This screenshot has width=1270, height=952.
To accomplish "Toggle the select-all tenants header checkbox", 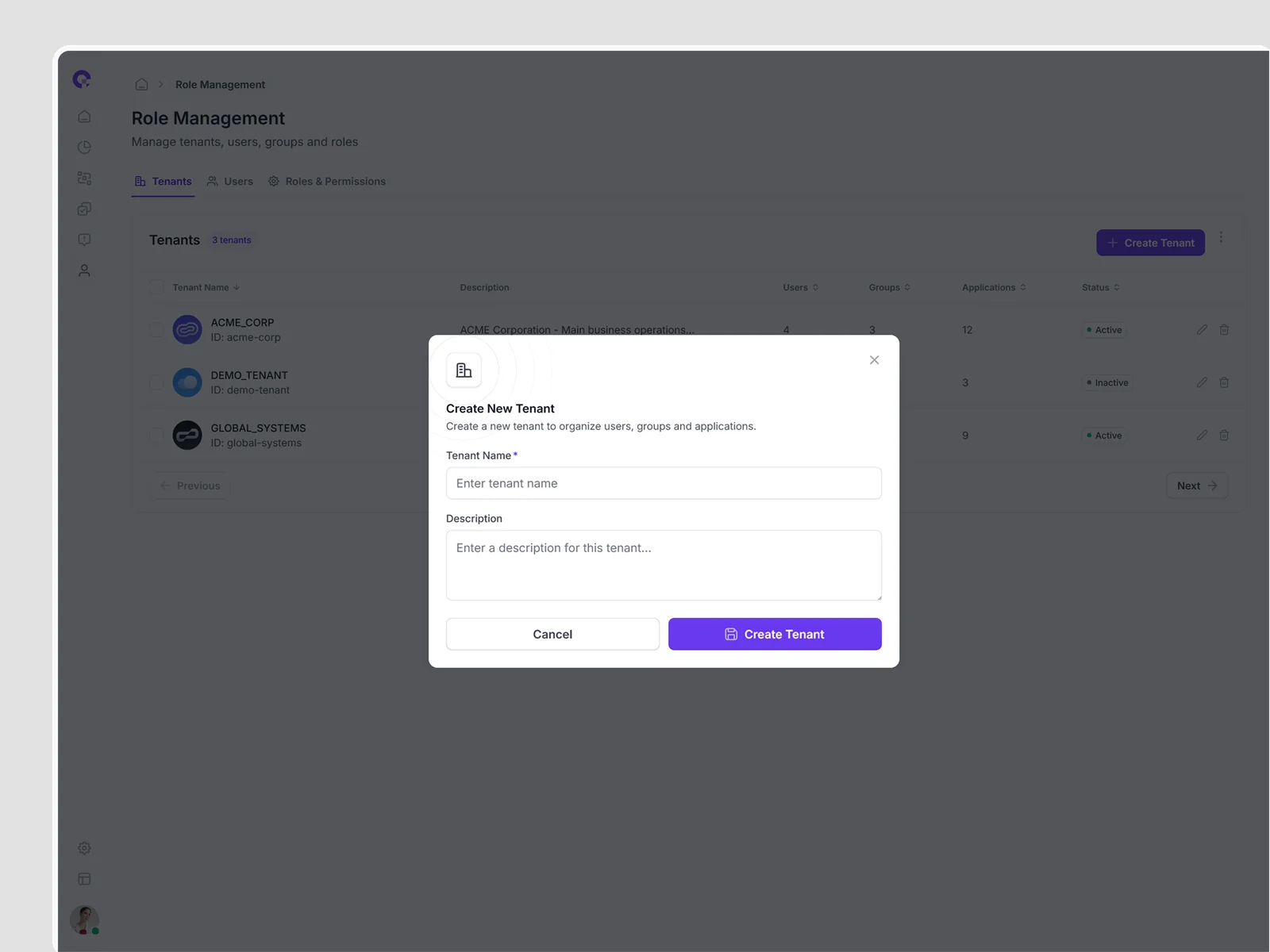I will tap(156, 287).
